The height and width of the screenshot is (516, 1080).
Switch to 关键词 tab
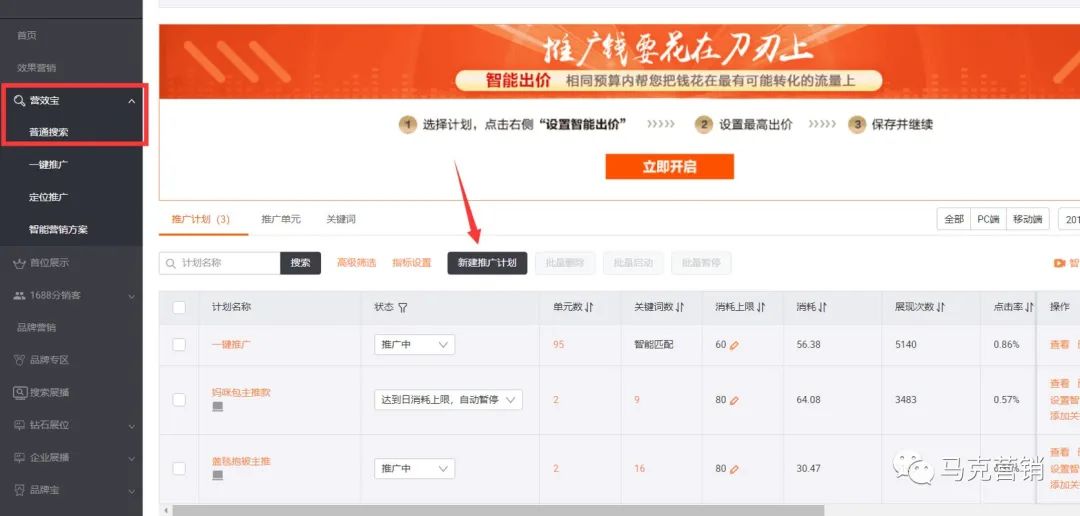click(341, 219)
